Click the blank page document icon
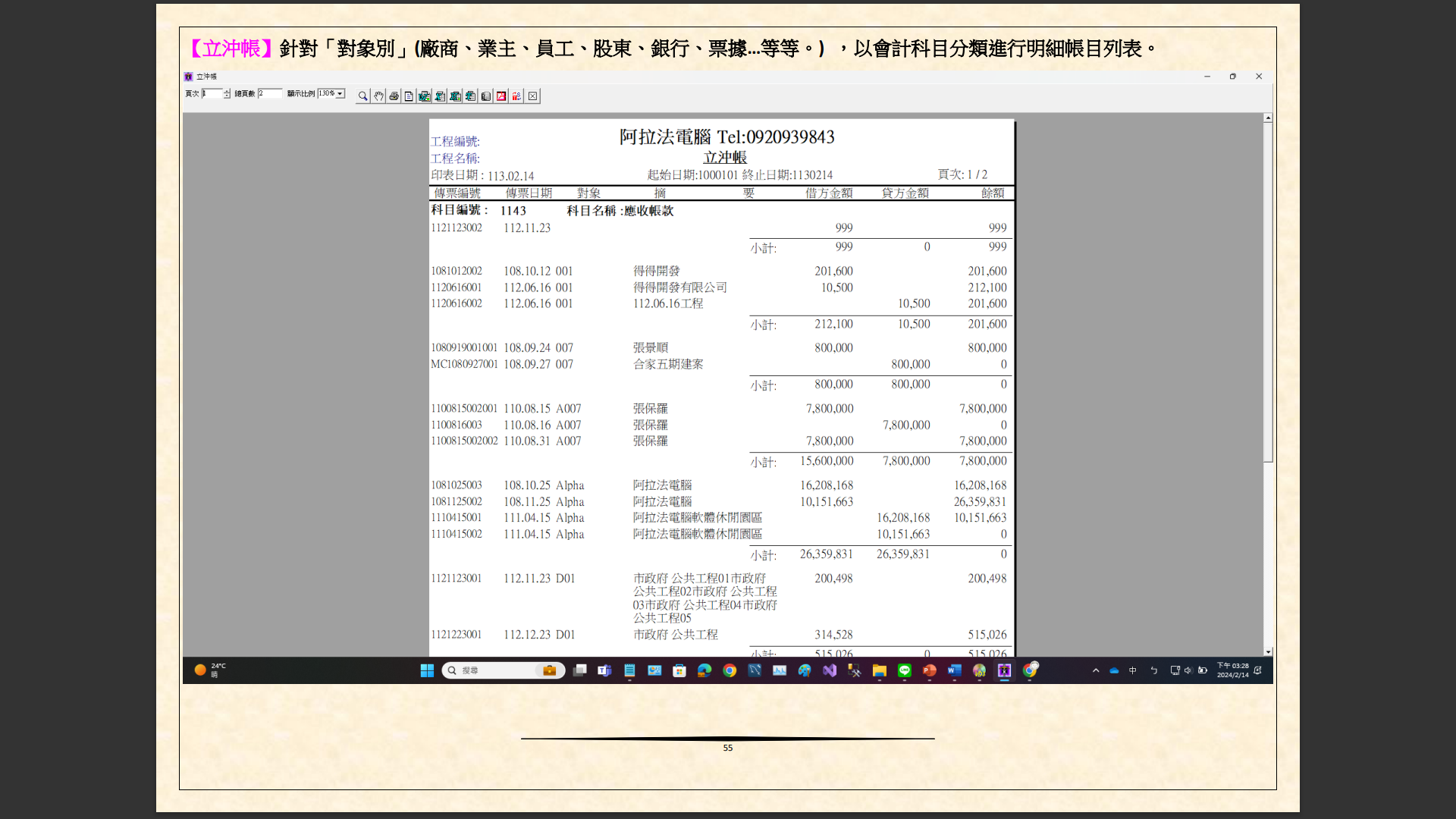This screenshot has width=1456, height=819. tap(409, 96)
